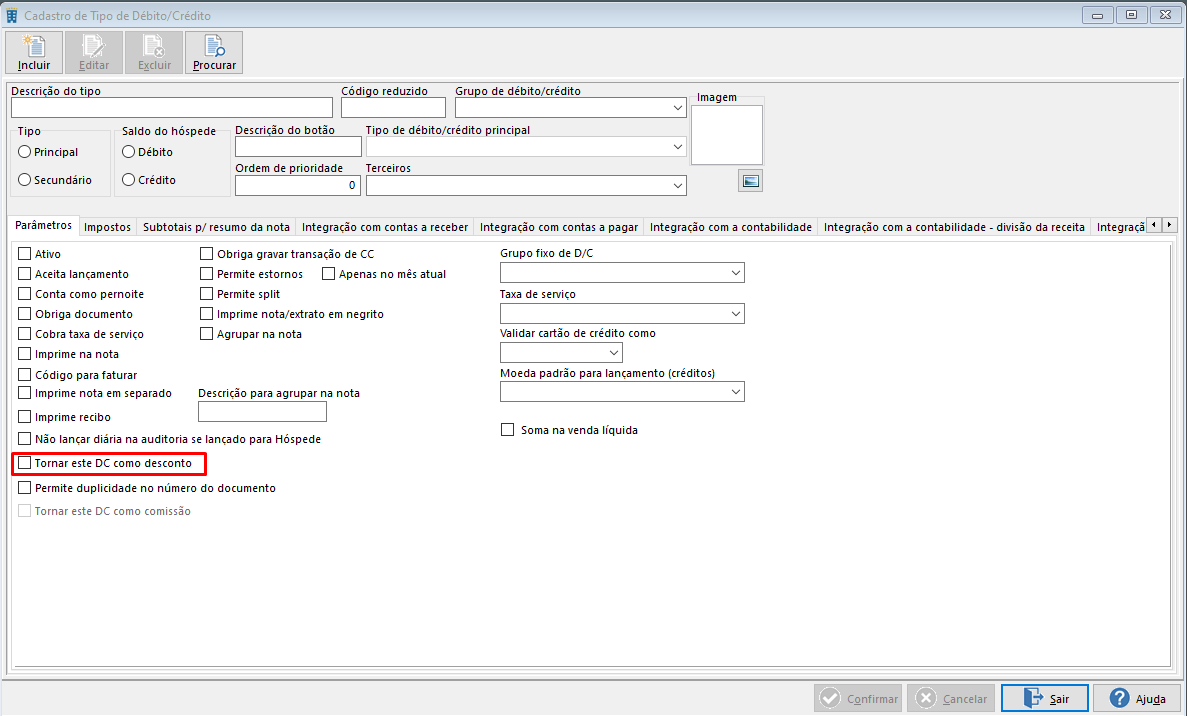Check Aceita lançamento
The height and width of the screenshot is (716, 1187).
(x=25, y=274)
